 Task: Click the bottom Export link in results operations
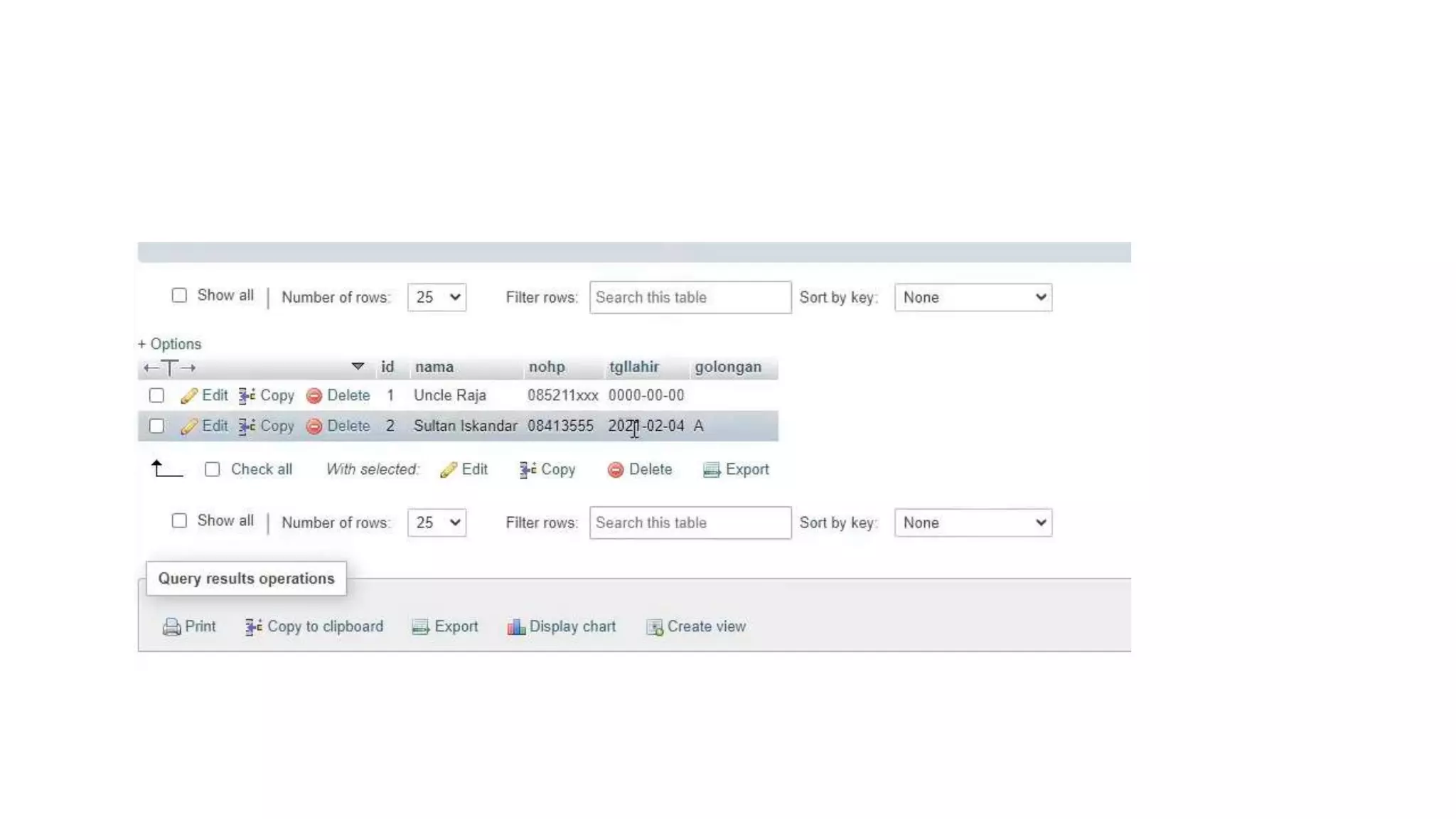coord(455,626)
